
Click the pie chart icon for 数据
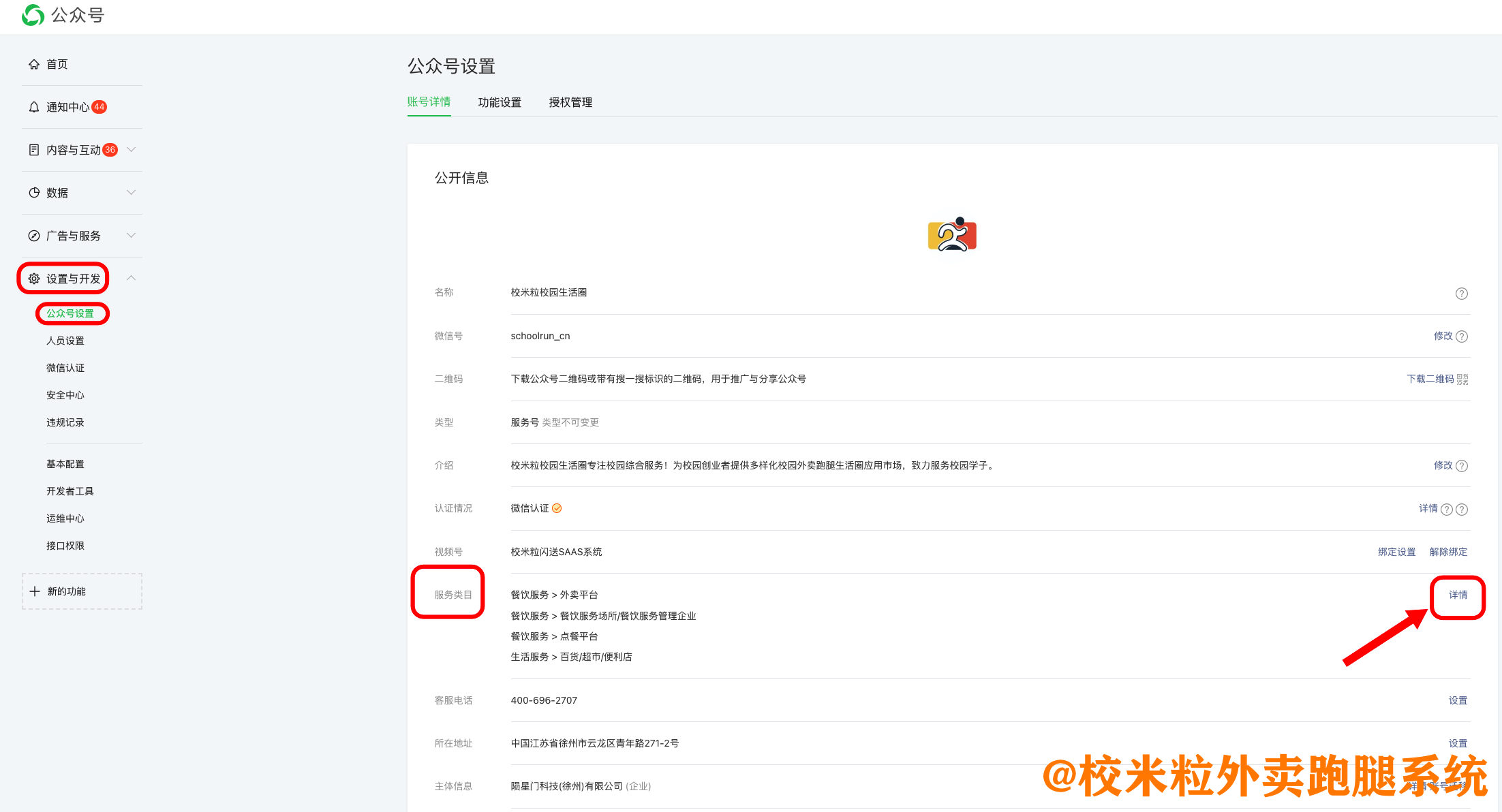[x=34, y=192]
